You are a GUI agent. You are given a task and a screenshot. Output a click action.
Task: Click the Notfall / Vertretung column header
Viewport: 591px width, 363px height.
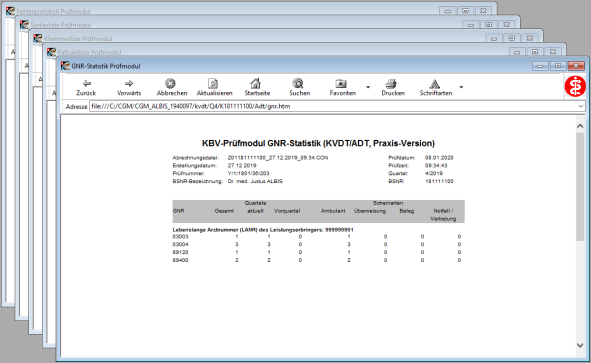443,214
